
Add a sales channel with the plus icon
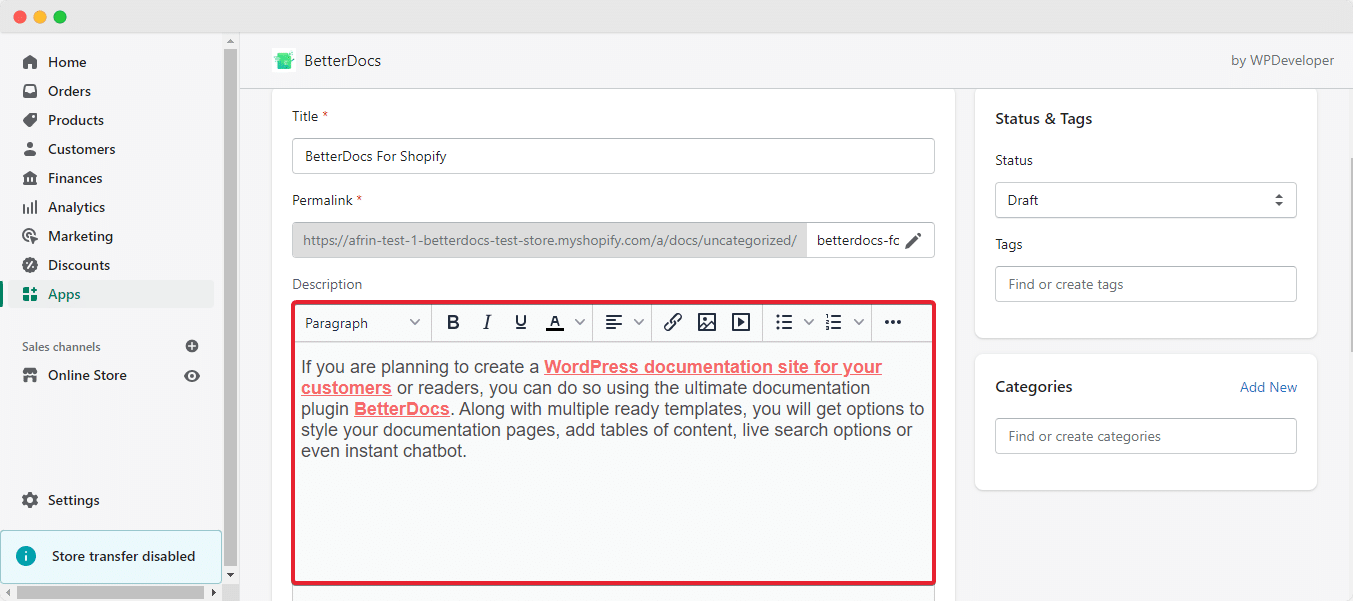coord(191,346)
